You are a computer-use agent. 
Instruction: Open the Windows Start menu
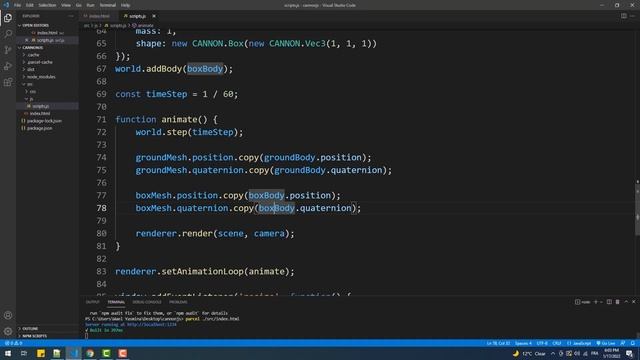pyautogui.click(x=8, y=353)
